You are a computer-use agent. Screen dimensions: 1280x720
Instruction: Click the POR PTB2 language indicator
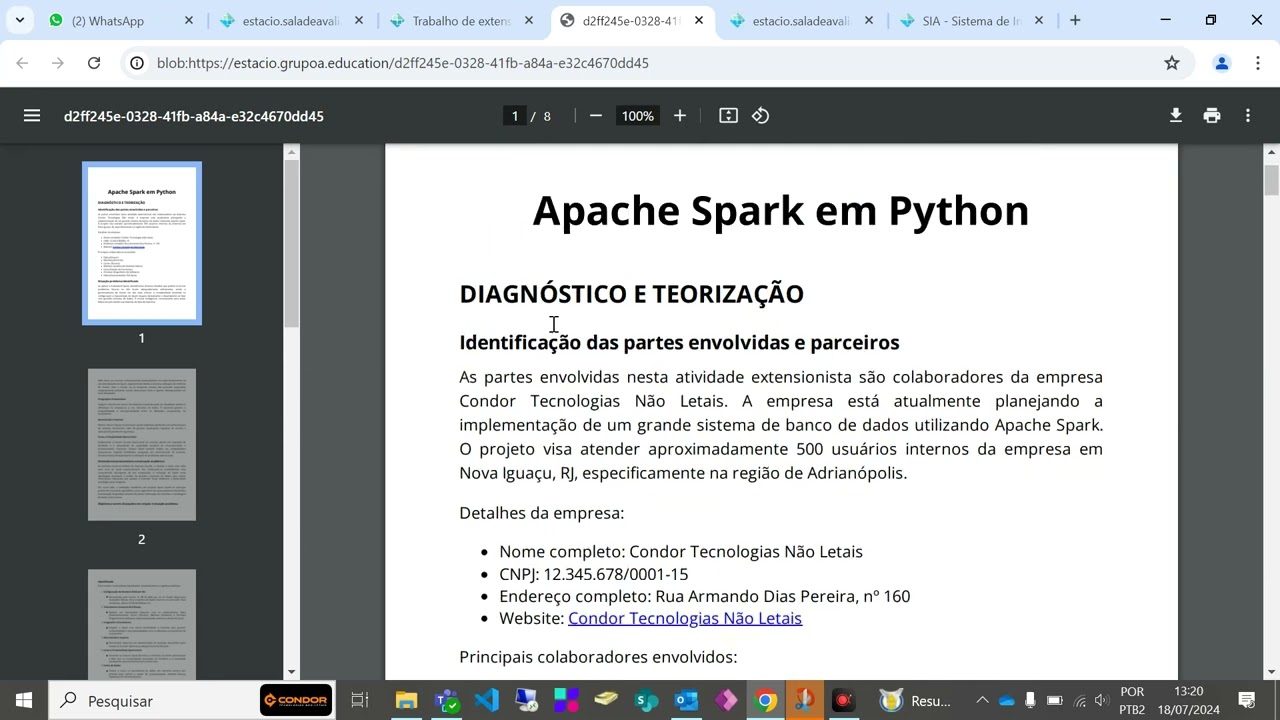click(x=1132, y=701)
